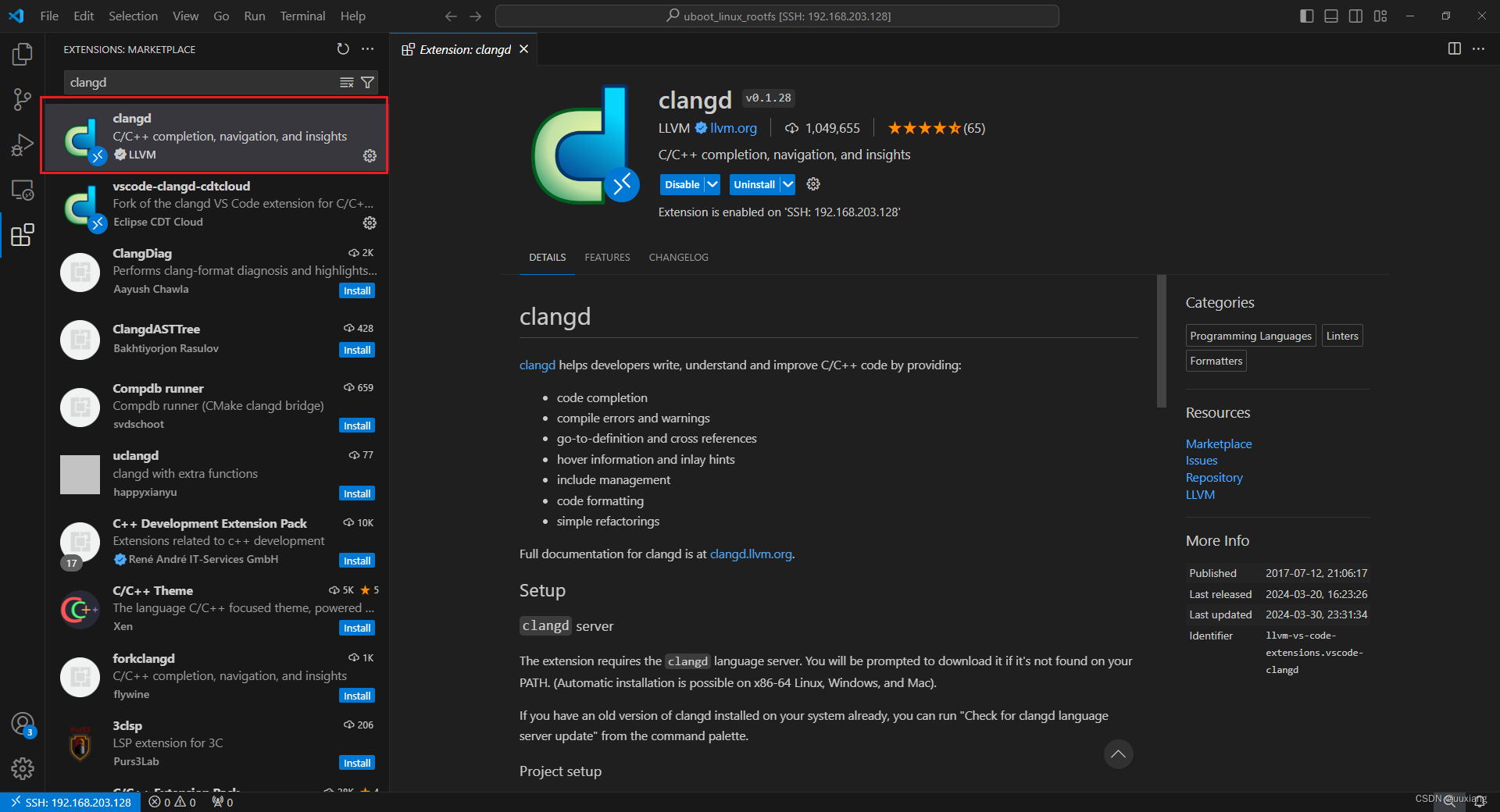This screenshot has height=812, width=1500.
Task: Open the File menu
Action: click(x=49, y=16)
